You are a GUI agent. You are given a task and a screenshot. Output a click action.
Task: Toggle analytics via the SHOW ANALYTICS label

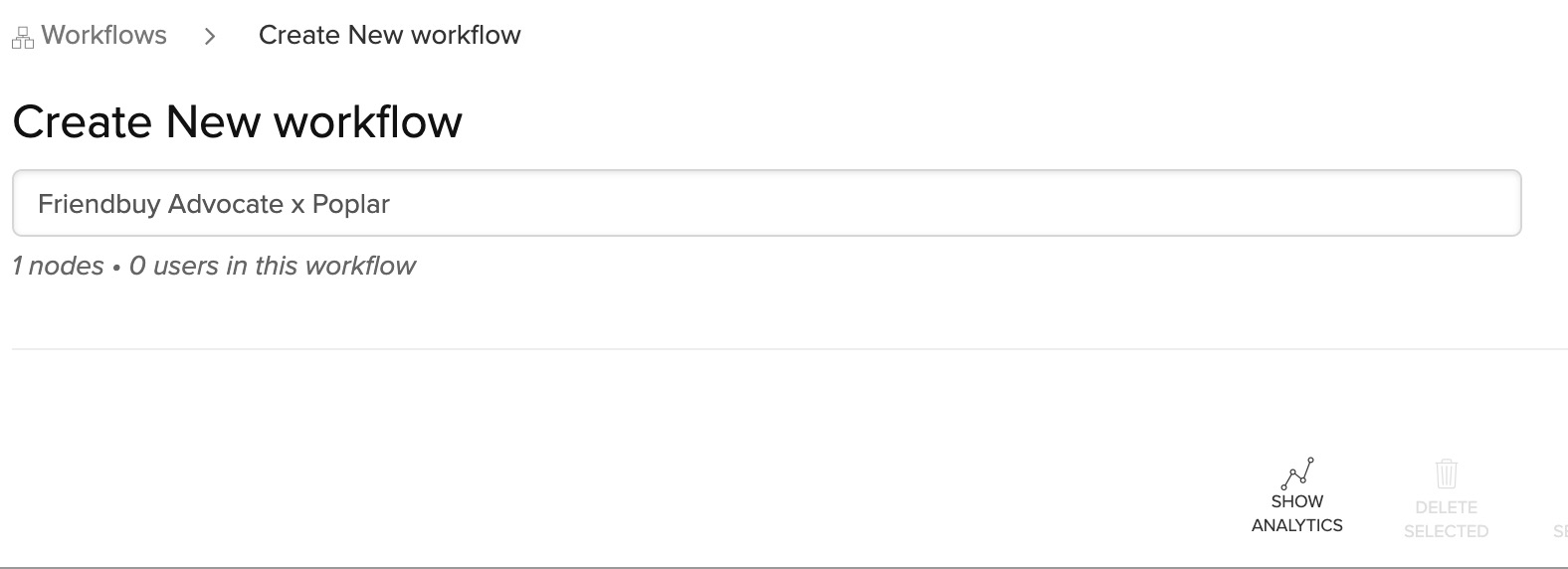[x=1296, y=513]
